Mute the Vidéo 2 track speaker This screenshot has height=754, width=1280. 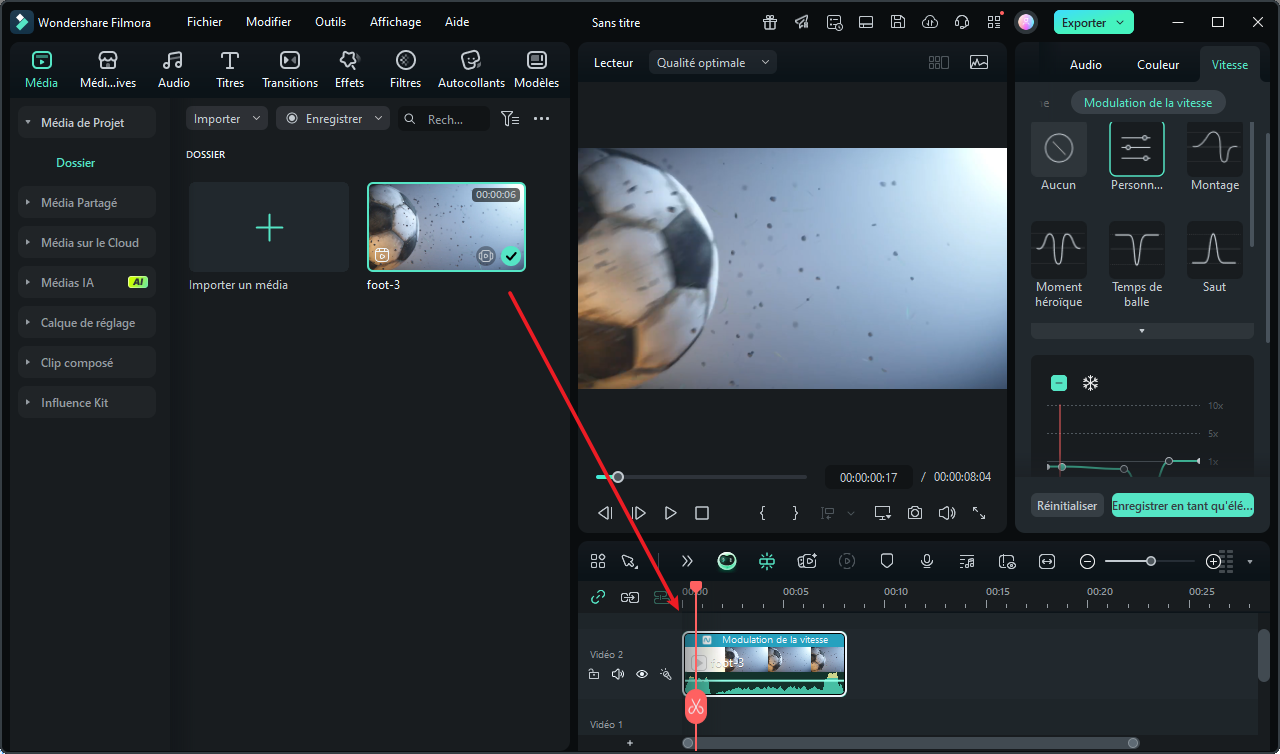[618, 674]
